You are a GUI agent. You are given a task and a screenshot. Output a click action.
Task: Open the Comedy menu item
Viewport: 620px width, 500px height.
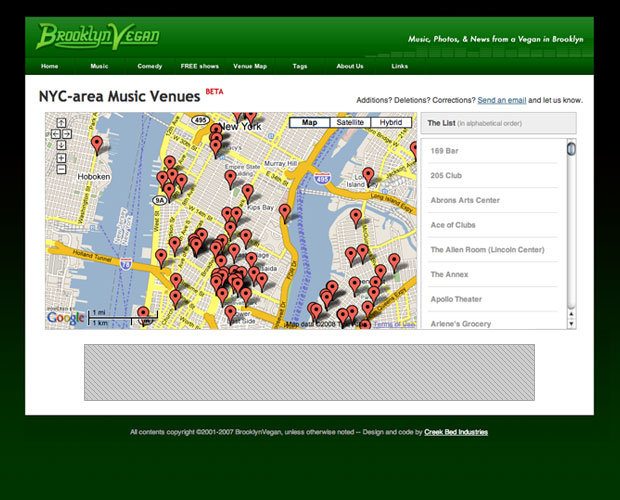[x=149, y=66]
